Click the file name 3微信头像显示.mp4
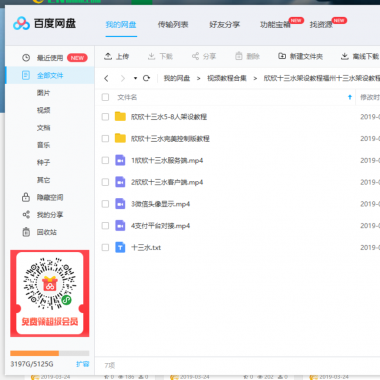Viewport: 380px width, 380px height. tap(160, 204)
